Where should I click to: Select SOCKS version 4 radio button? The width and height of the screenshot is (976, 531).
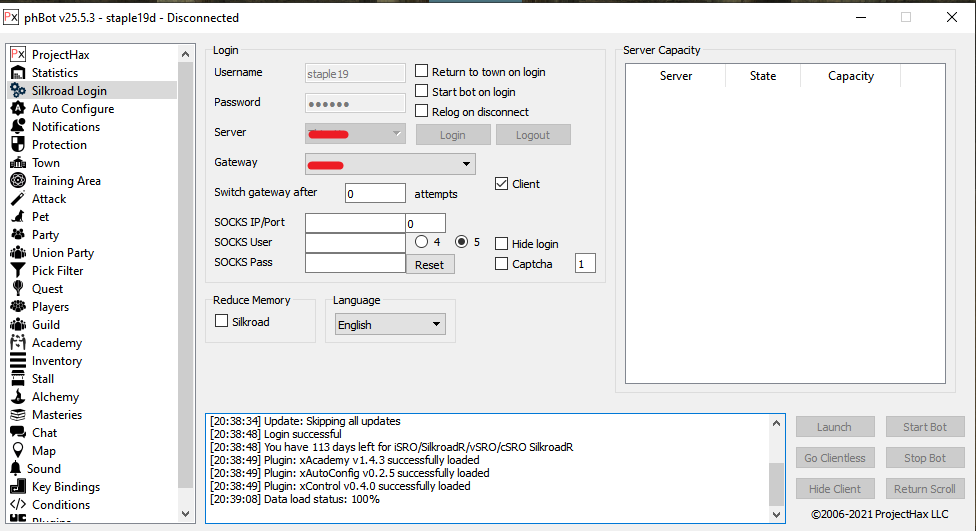[421, 242]
